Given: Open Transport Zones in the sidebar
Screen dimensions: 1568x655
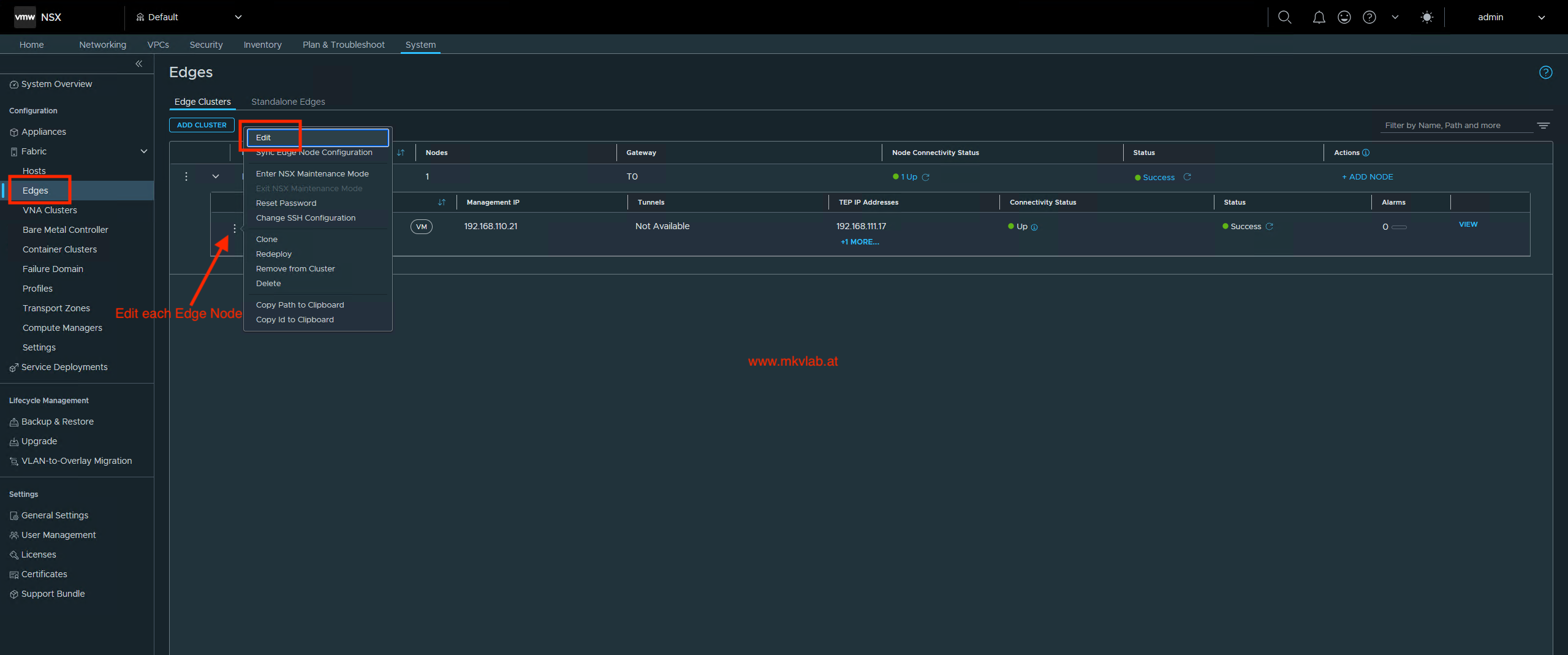Looking at the screenshot, I should [x=56, y=308].
